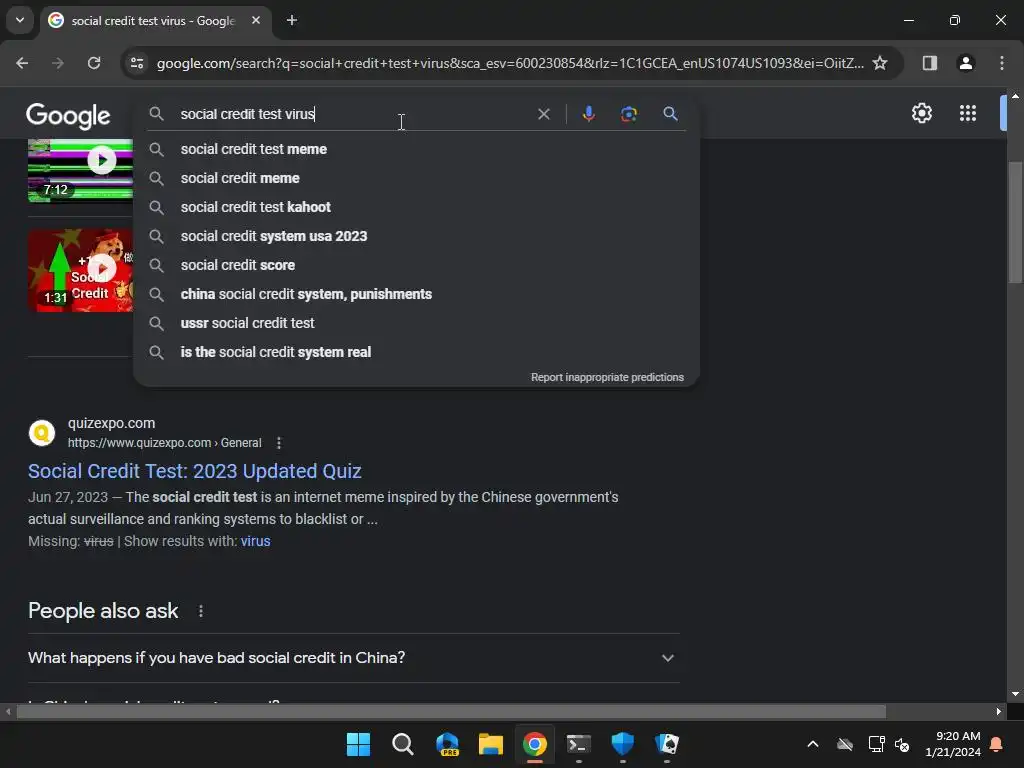This screenshot has height=768, width=1024.
Task: Play the 1:31 Social Credit video thumbnail
Action: coord(80,270)
